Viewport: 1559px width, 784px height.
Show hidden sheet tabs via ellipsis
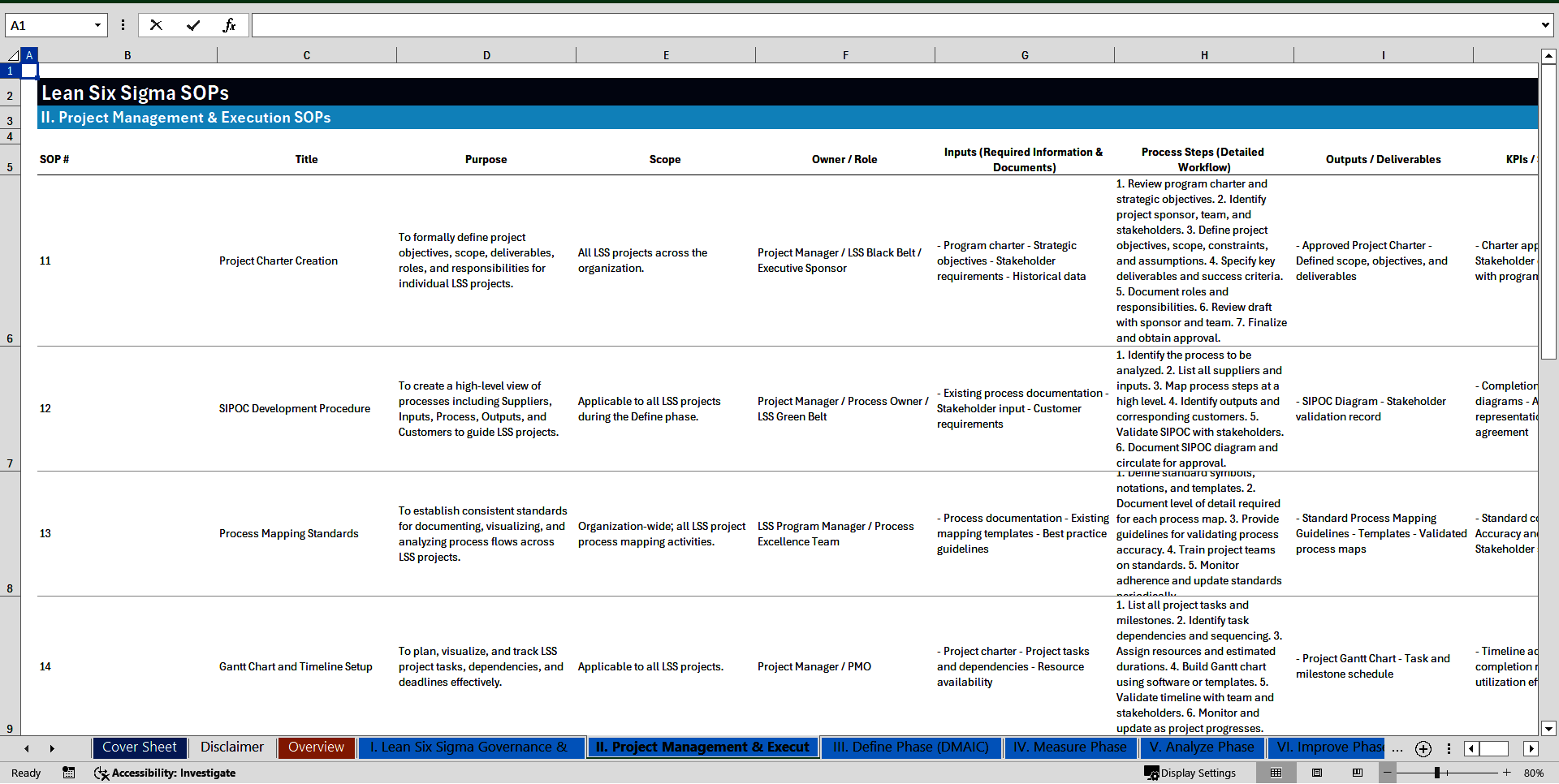pos(1397,748)
